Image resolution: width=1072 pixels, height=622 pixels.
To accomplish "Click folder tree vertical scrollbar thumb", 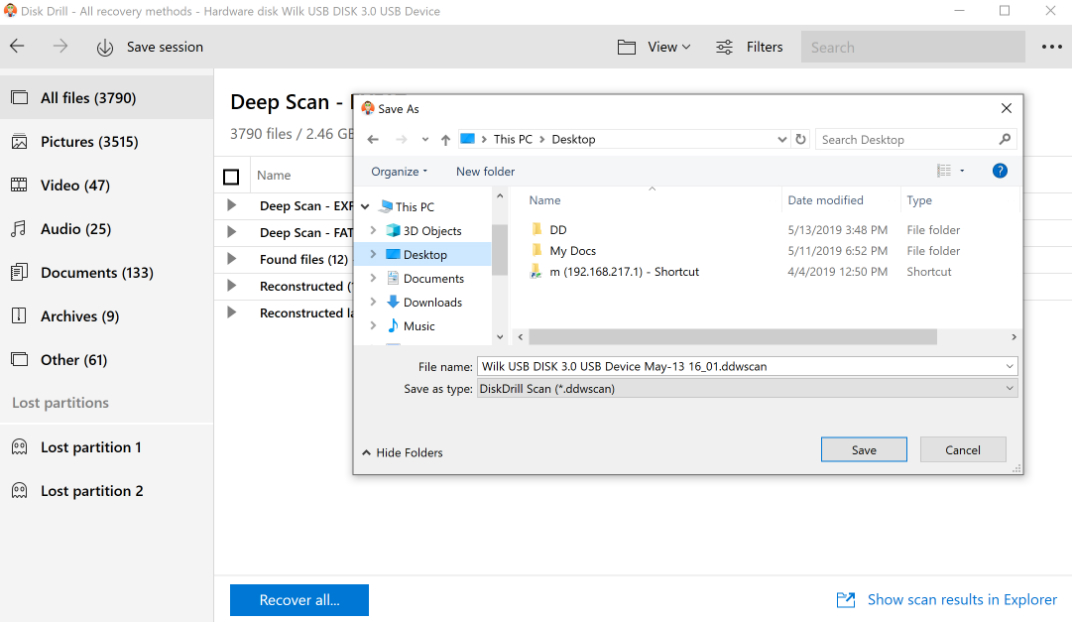I will point(500,249).
